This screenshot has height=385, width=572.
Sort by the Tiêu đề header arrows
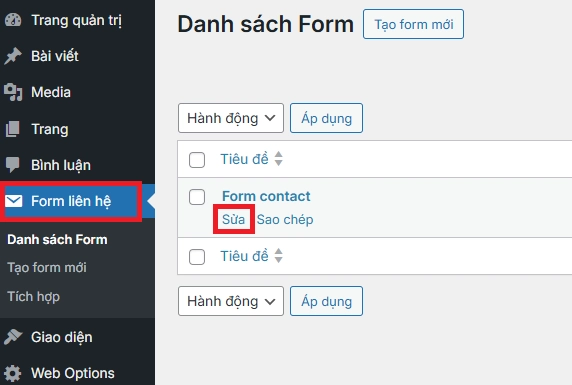[279, 159]
